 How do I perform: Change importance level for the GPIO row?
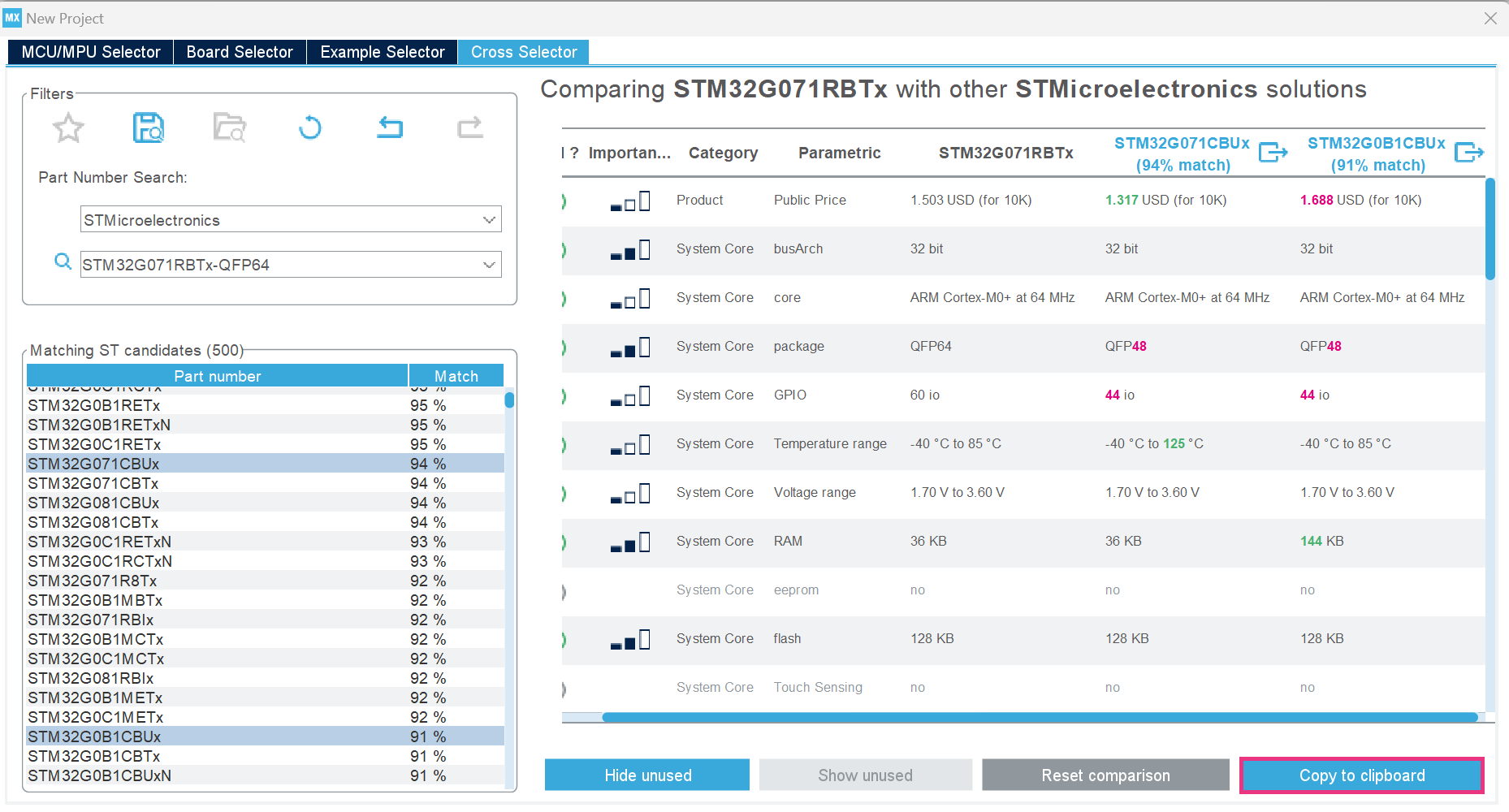630,396
